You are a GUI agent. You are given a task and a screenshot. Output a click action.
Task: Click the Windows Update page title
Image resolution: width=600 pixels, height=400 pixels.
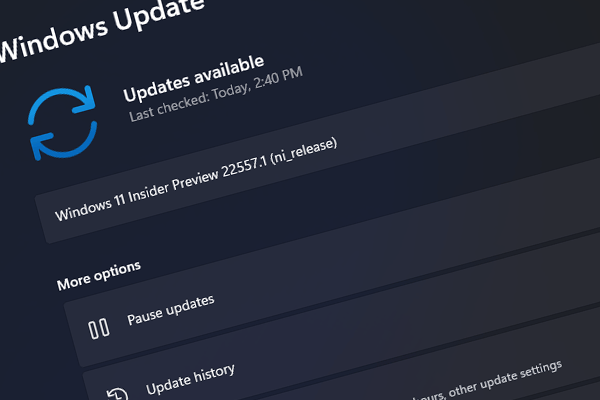tap(100, 29)
